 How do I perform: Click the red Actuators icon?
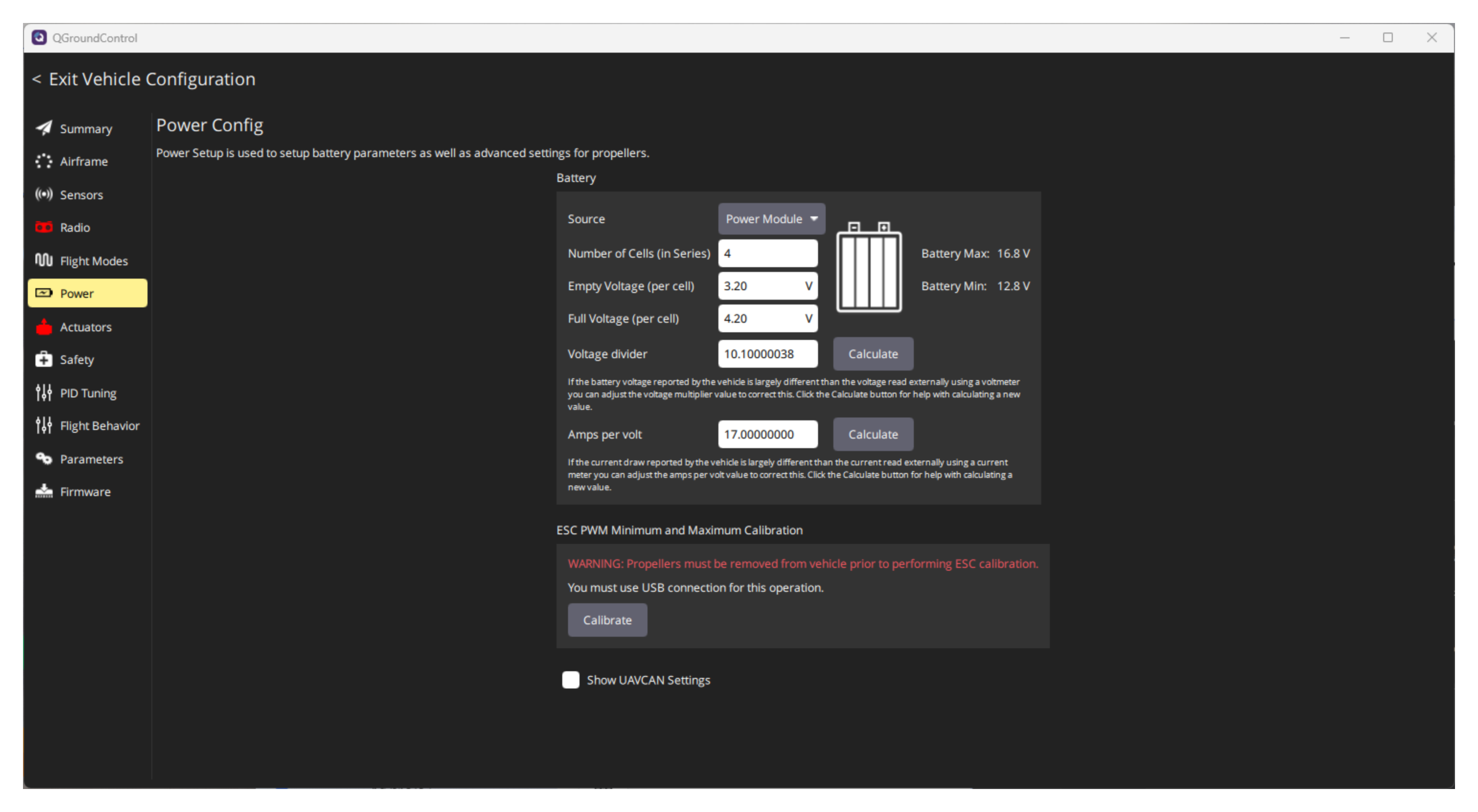44,327
